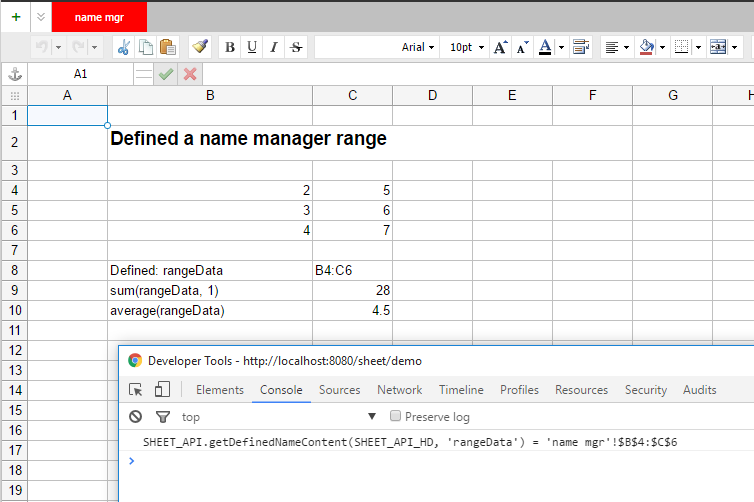Viewport: 754px width, 502px height.
Task: Click into the formula bar input
Action: pos(478,74)
